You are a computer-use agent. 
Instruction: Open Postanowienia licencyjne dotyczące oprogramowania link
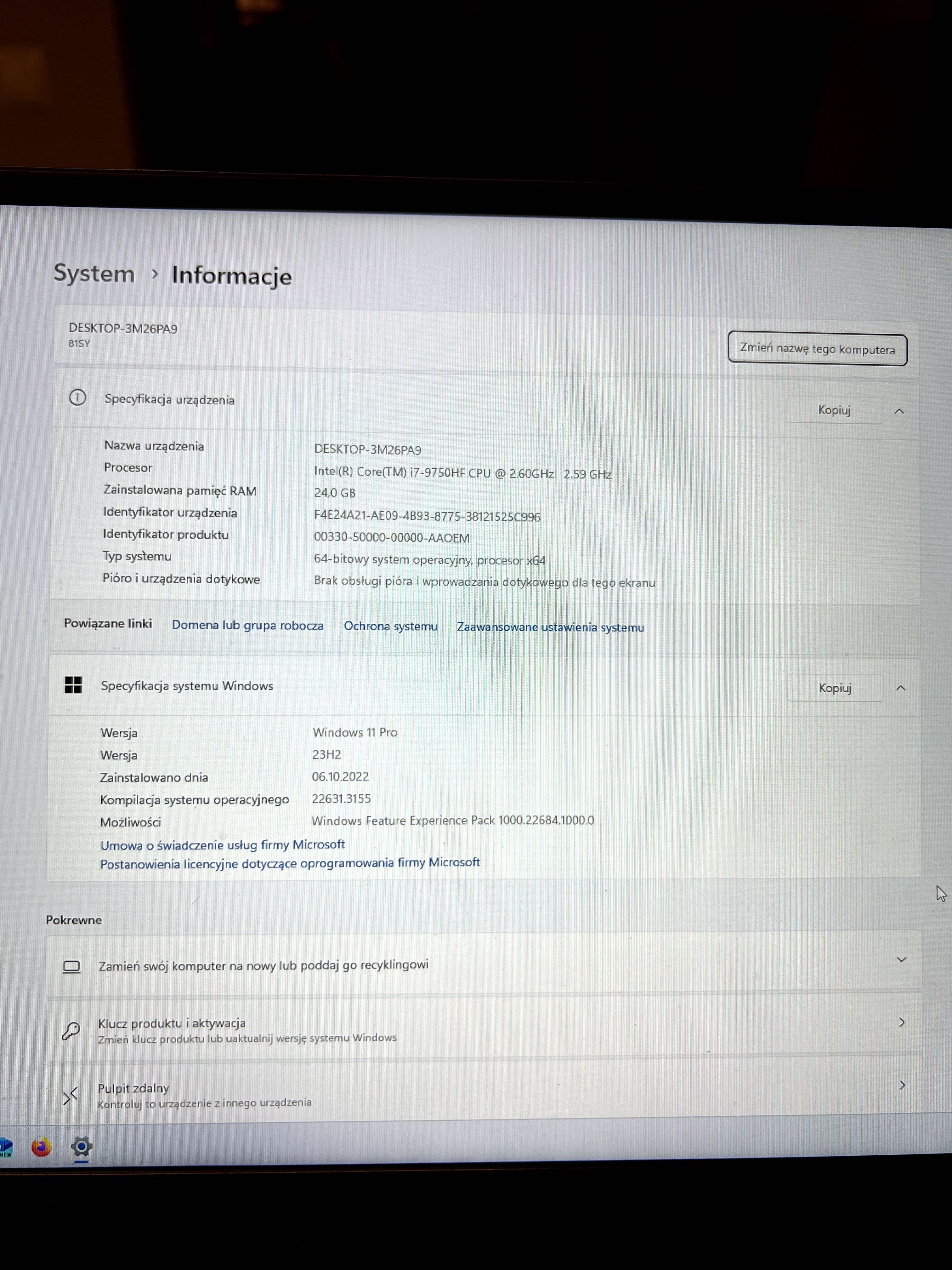pyautogui.click(x=290, y=863)
